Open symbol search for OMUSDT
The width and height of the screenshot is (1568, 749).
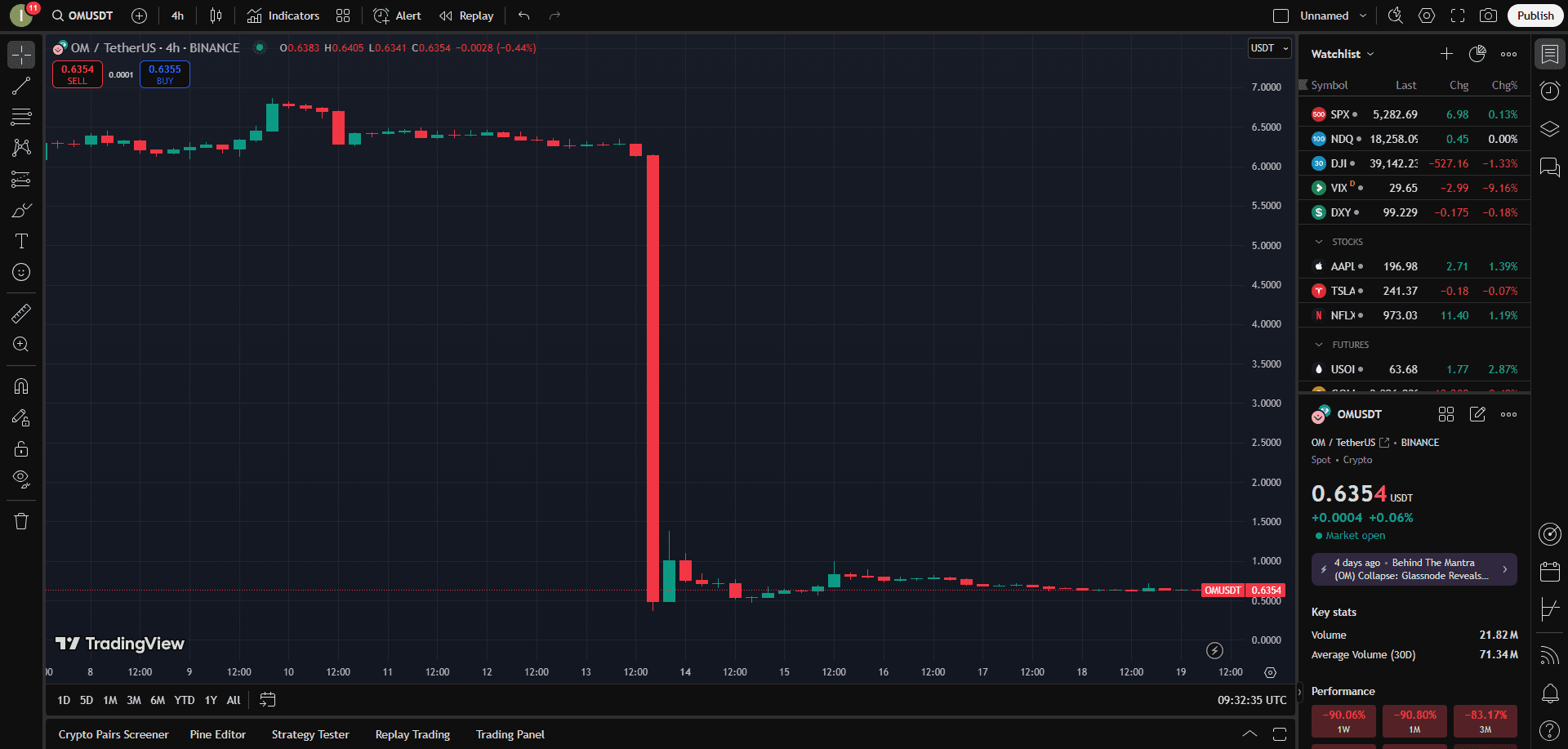coord(82,16)
